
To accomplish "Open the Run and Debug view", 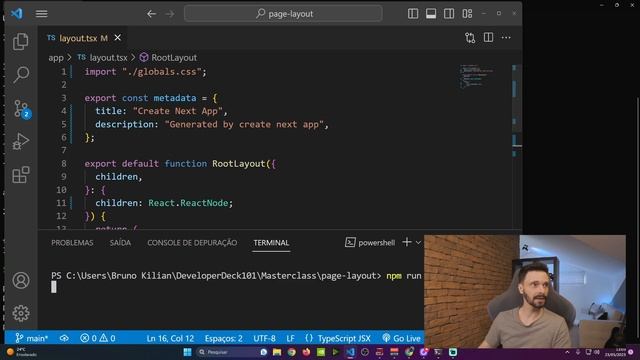I will (x=20, y=142).
